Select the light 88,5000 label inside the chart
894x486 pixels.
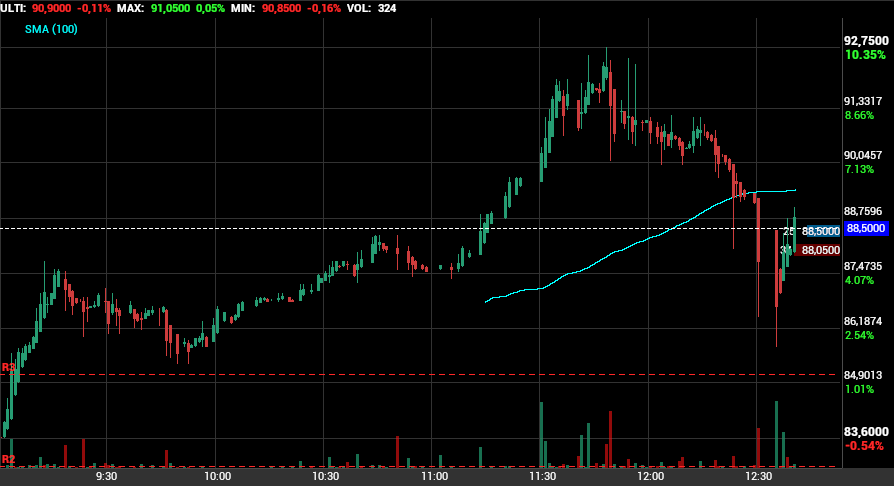pos(821,231)
